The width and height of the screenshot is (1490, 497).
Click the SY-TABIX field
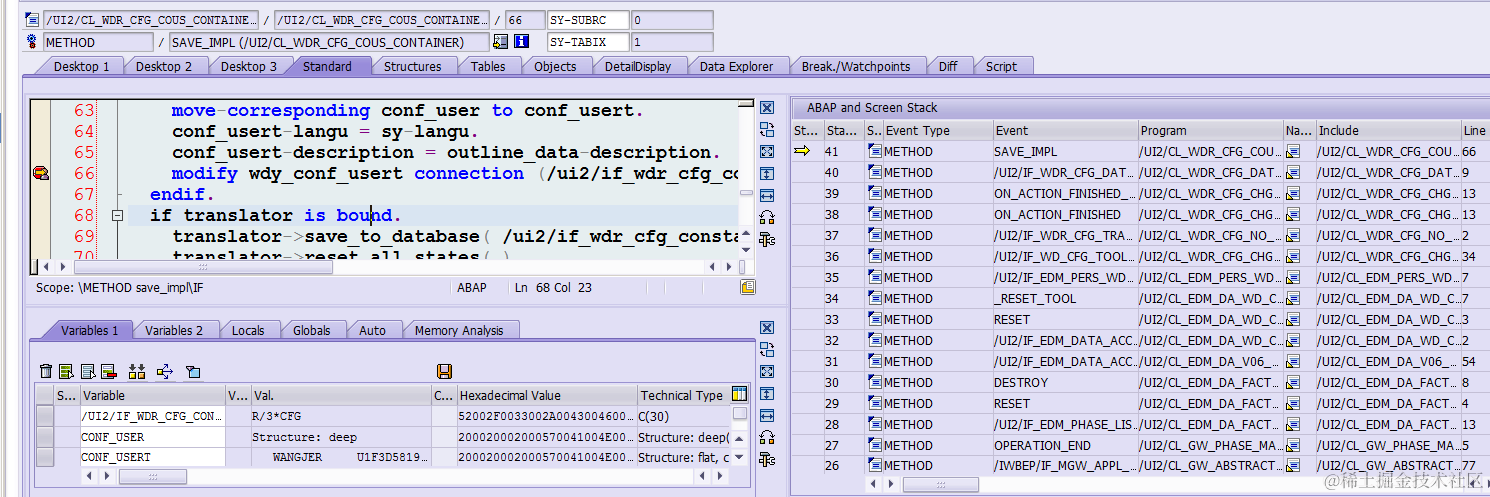click(588, 42)
